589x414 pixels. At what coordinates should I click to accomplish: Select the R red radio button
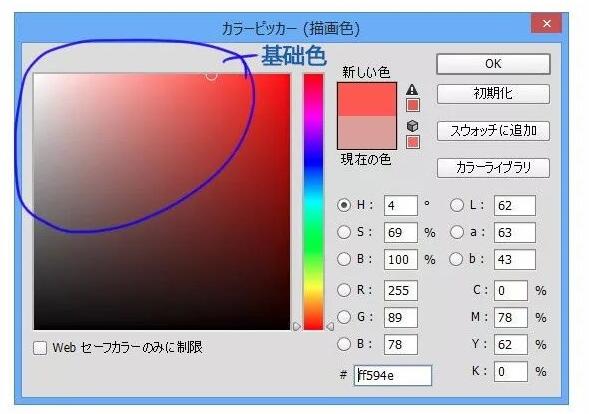tap(344, 290)
